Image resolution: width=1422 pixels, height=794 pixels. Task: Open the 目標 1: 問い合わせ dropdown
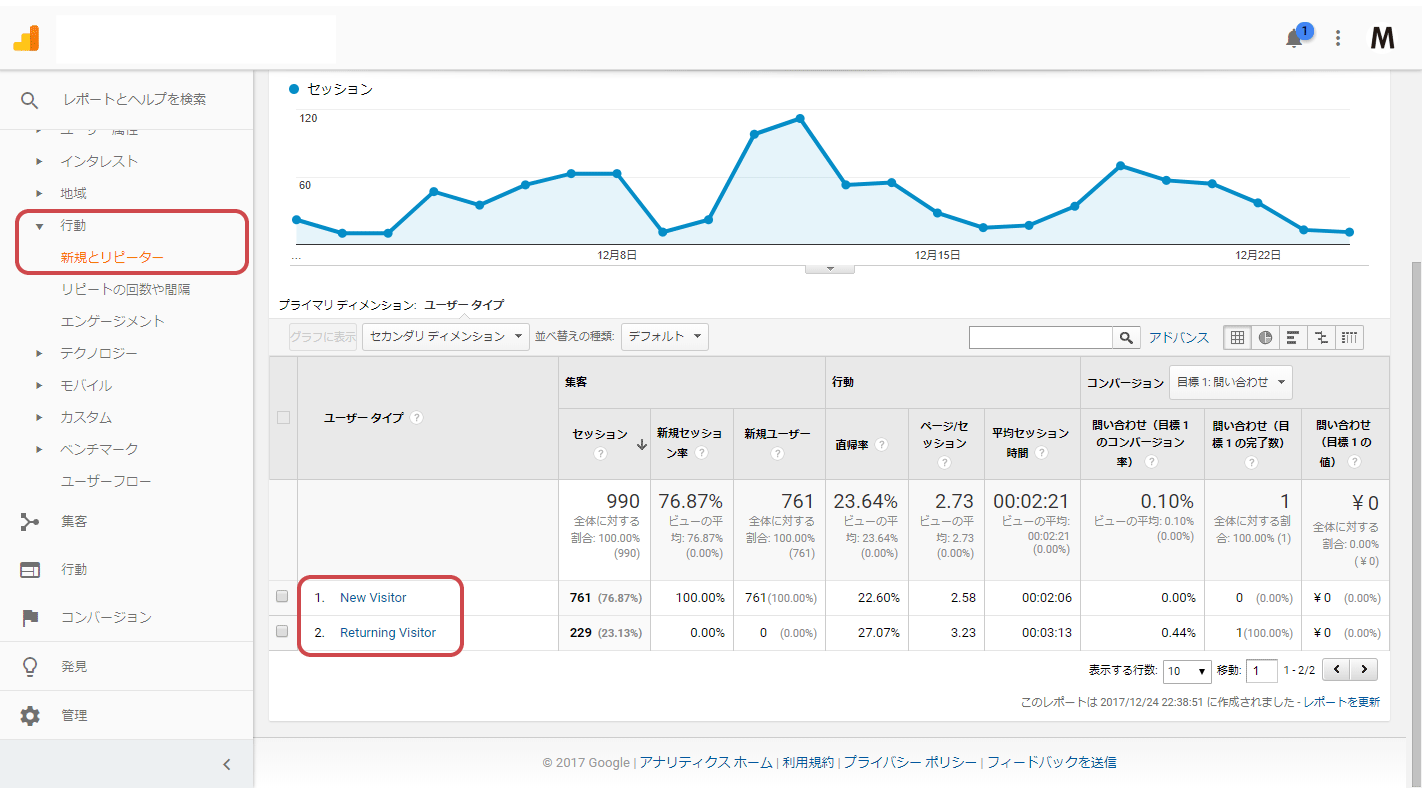[x=1230, y=382]
